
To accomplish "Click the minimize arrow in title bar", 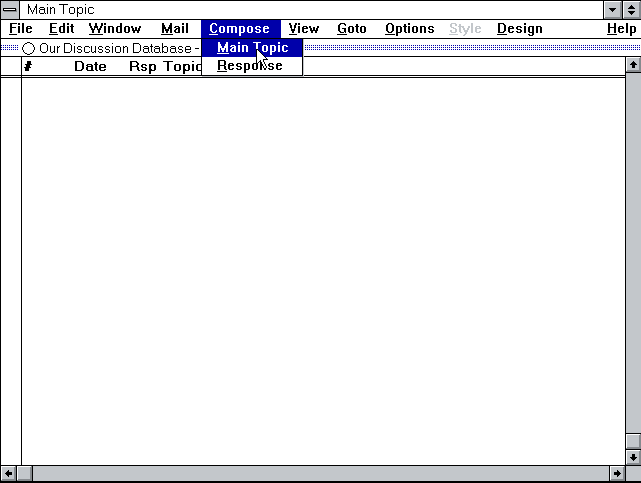I will [614, 10].
